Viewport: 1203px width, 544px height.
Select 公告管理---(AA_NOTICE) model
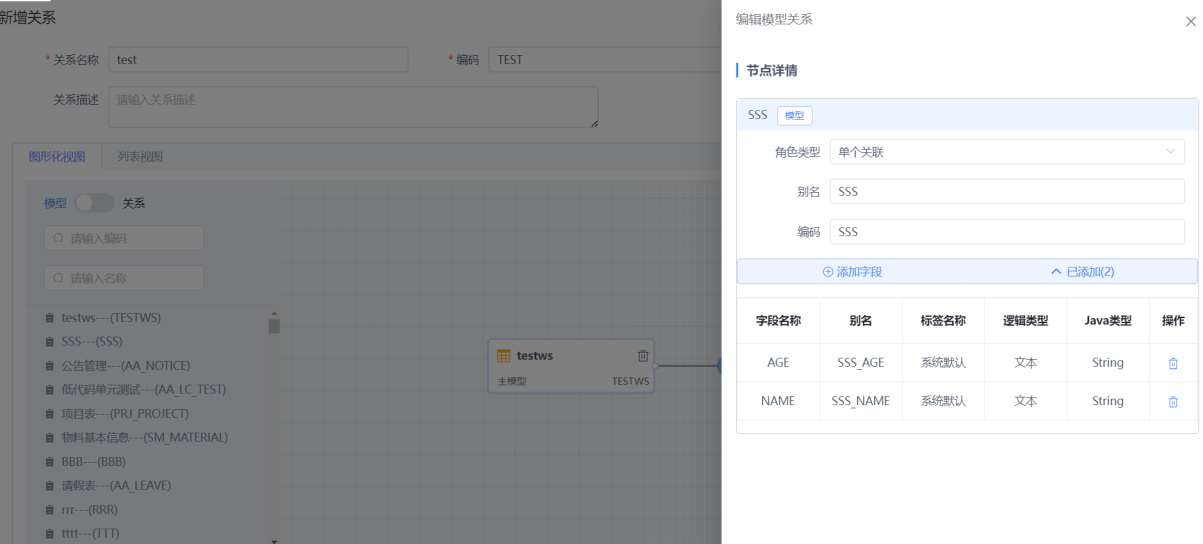click(x=126, y=366)
